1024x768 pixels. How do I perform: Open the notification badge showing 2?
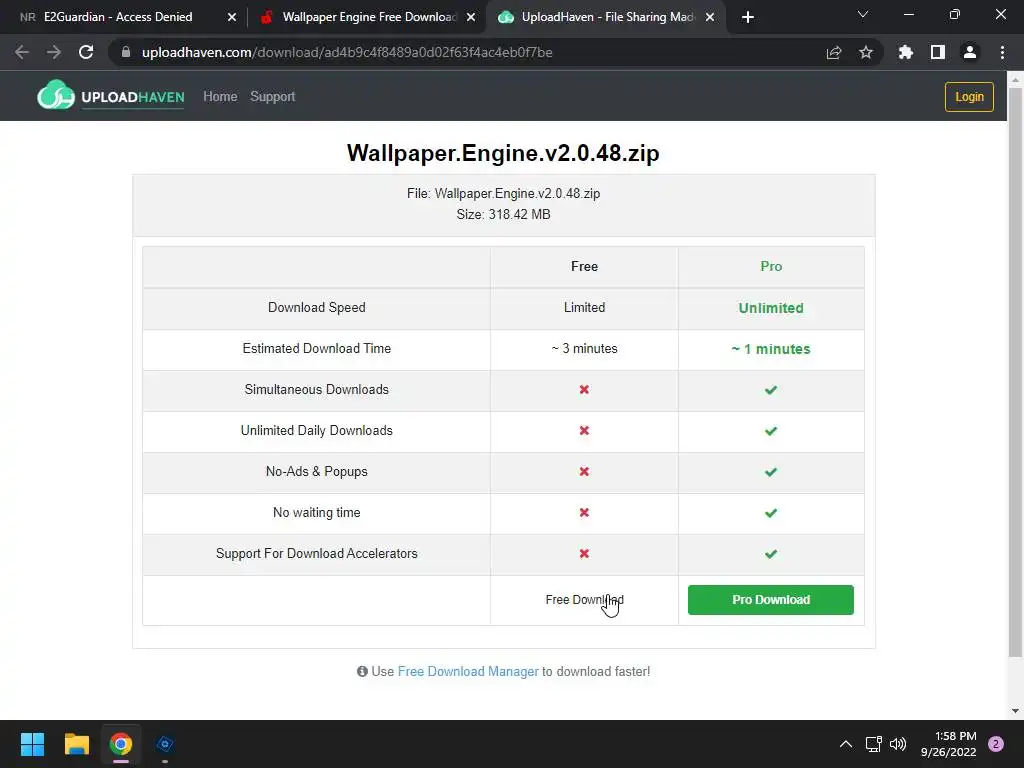(995, 744)
